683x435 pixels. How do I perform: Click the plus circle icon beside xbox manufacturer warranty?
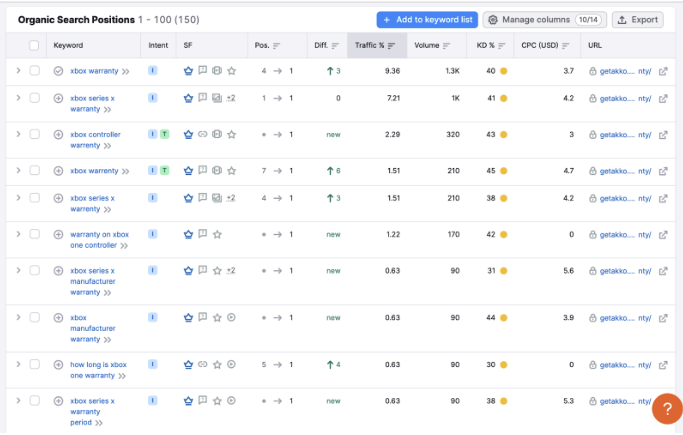[x=58, y=317]
